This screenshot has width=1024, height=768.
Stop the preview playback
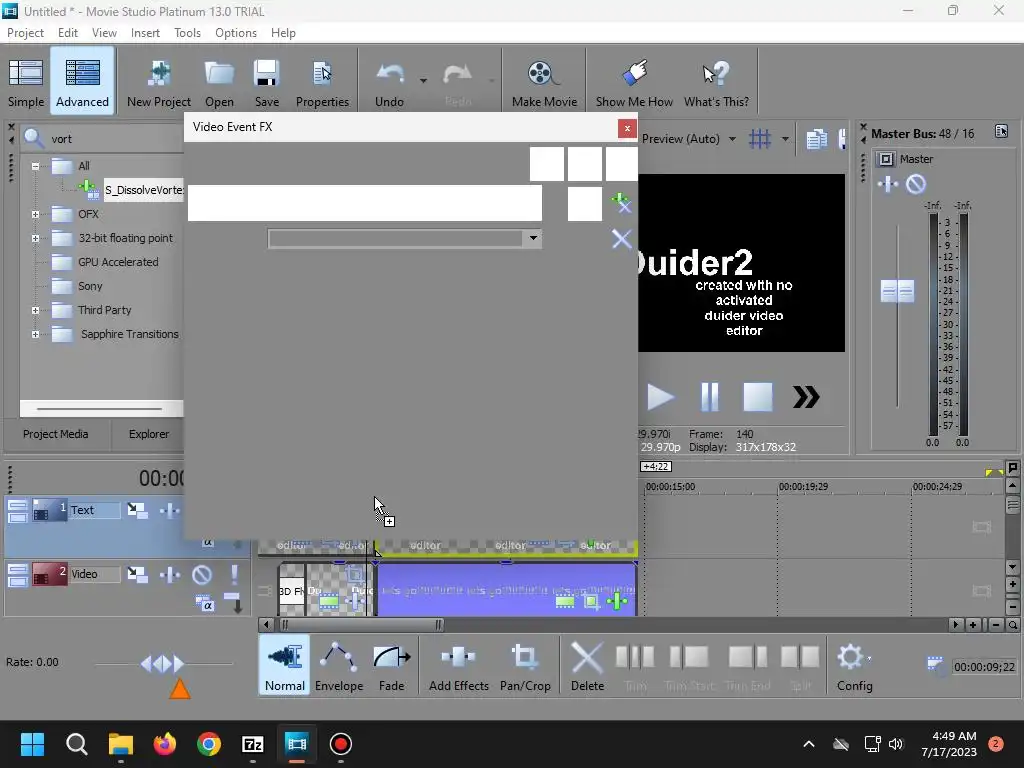[758, 397]
